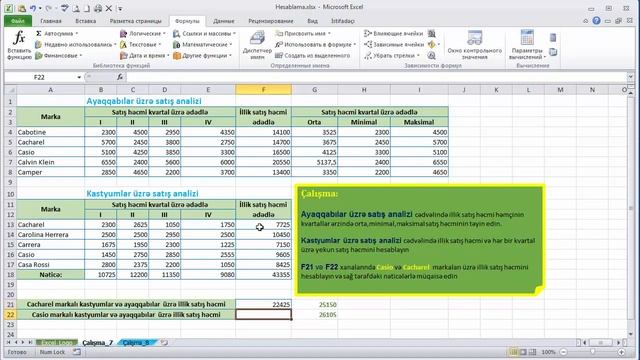The height and width of the screenshot is (360, 640).
Task: Open Date and Time (Дата и время) menu
Action: point(144,56)
